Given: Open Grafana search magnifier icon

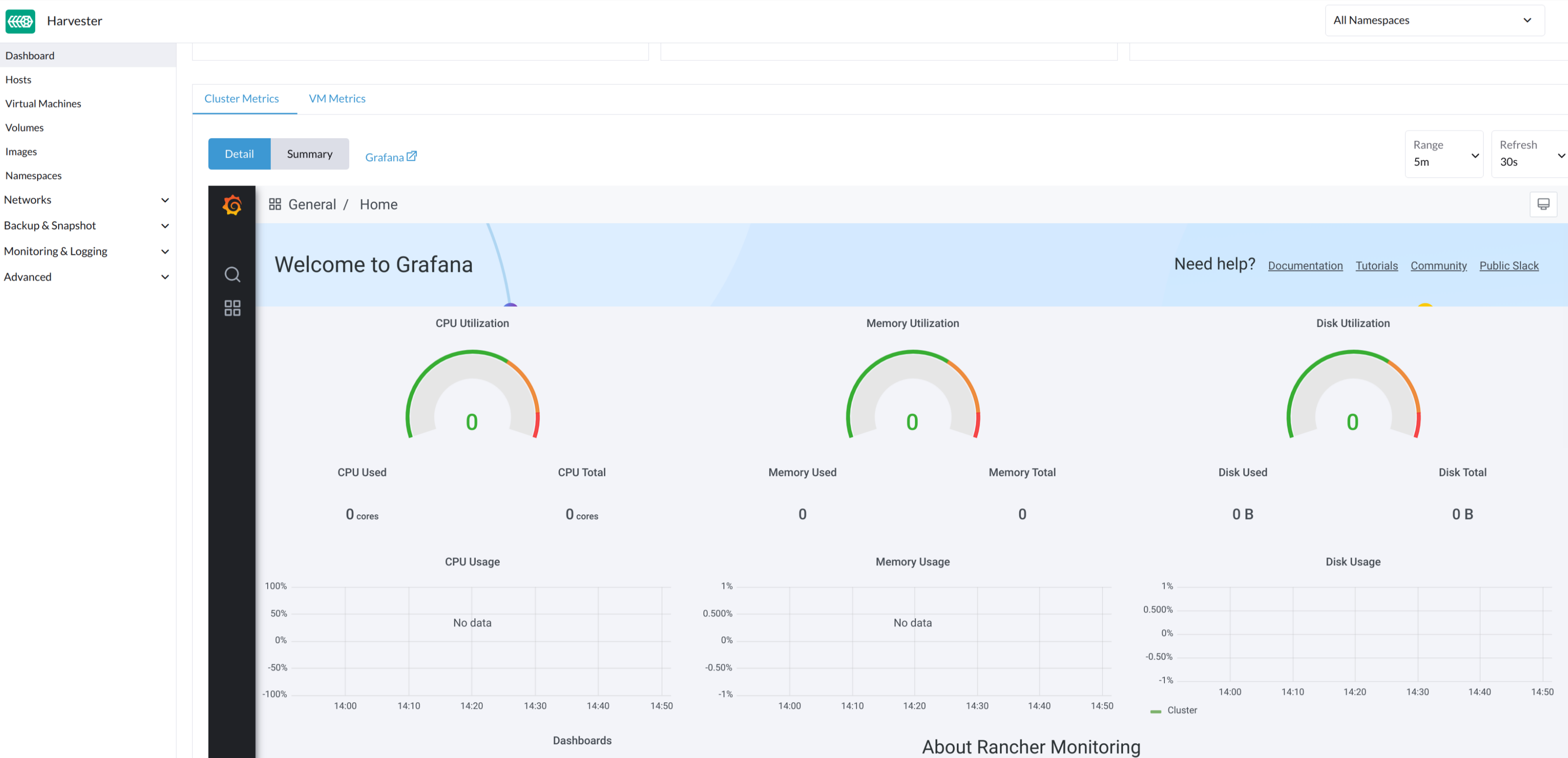Looking at the screenshot, I should click(x=232, y=274).
